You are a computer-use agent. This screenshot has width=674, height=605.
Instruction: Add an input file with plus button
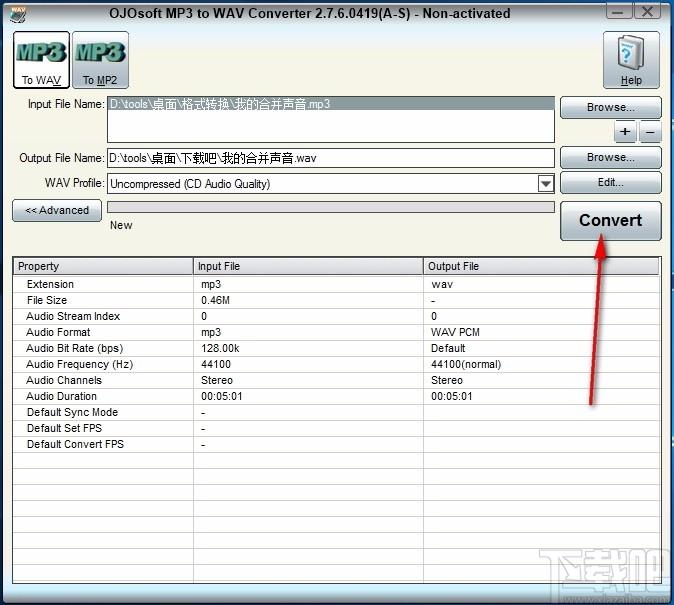click(625, 132)
